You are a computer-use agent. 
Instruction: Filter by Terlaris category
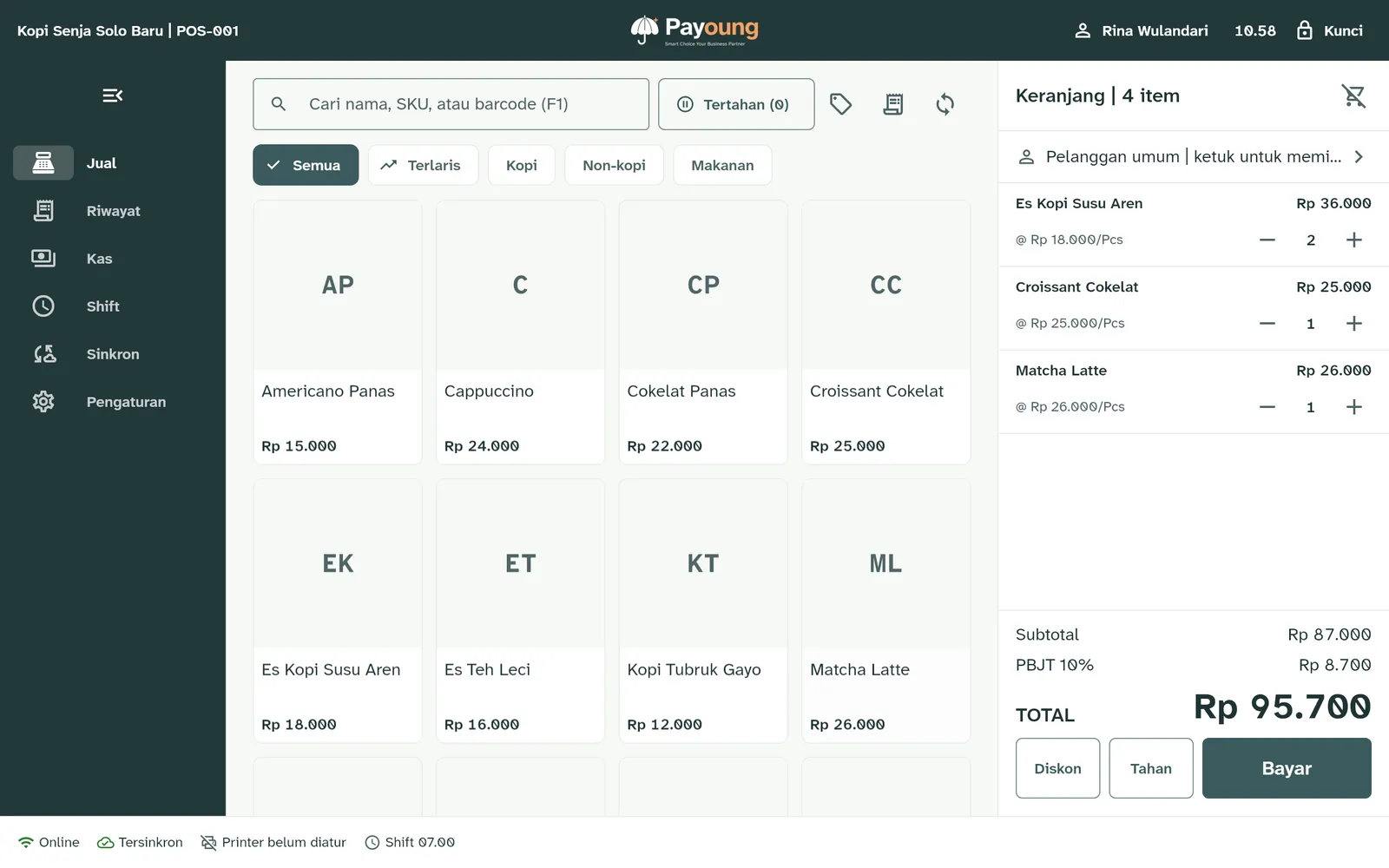point(423,165)
